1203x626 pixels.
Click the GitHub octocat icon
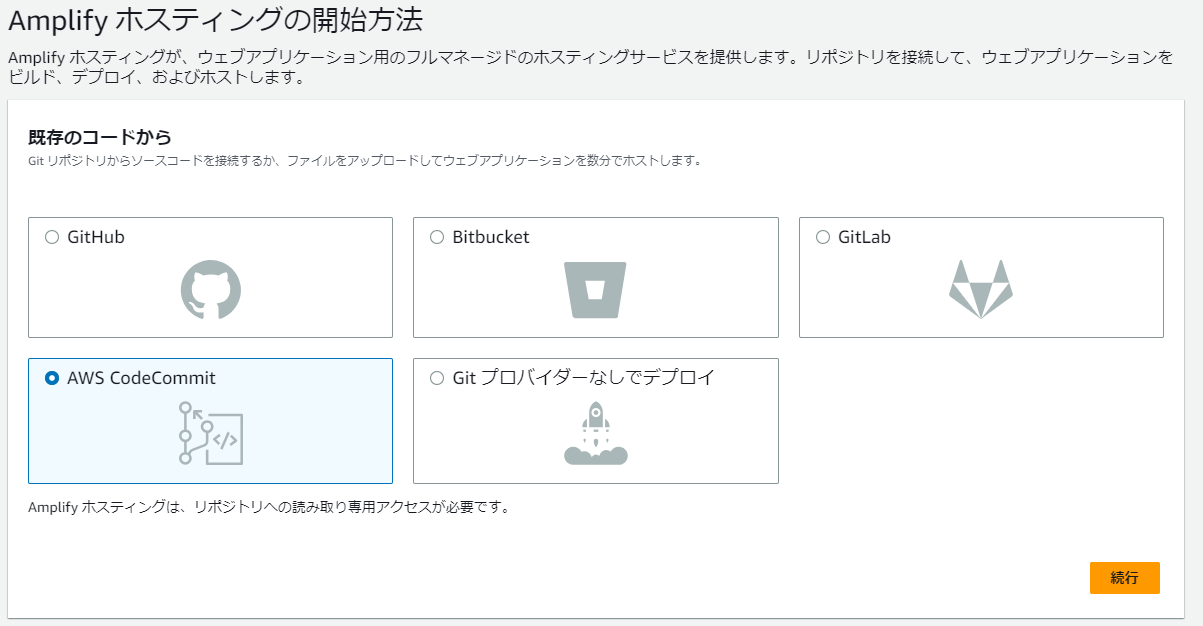210,290
